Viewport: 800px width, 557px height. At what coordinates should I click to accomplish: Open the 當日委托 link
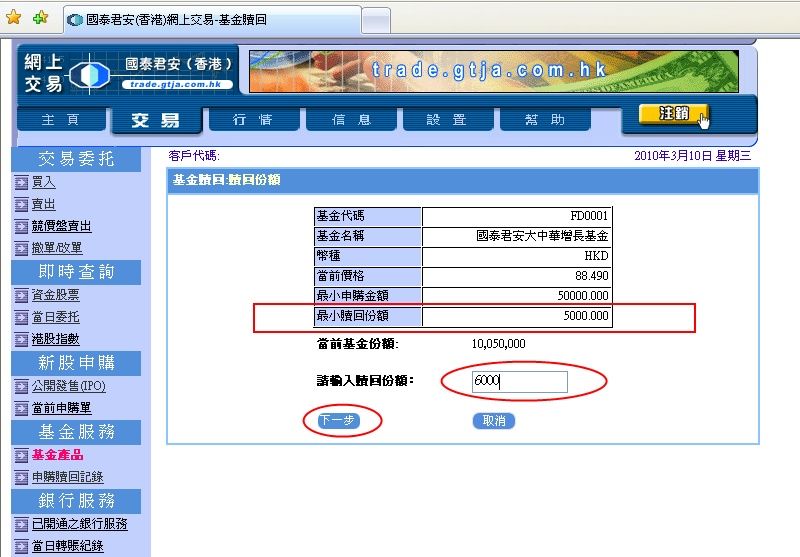click(x=56, y=317)
